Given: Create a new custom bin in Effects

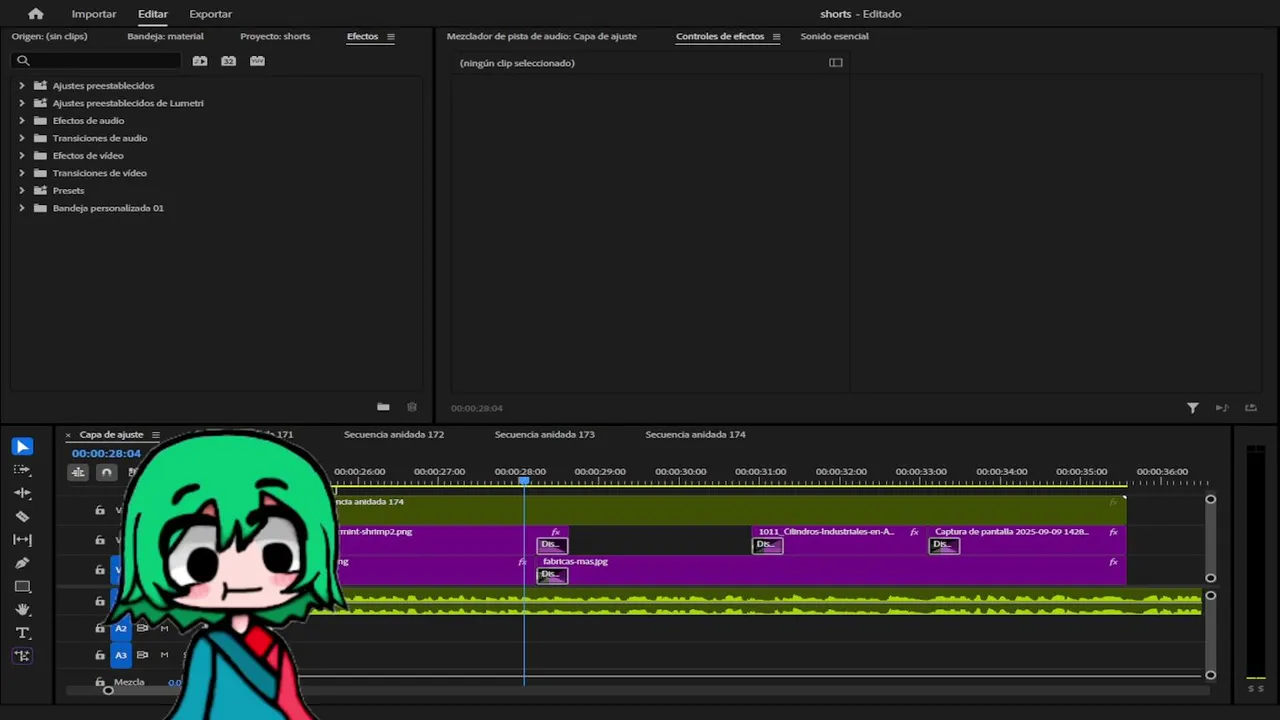Looking at the screenshot, I should pyautogui.click(x=383, y=407).
